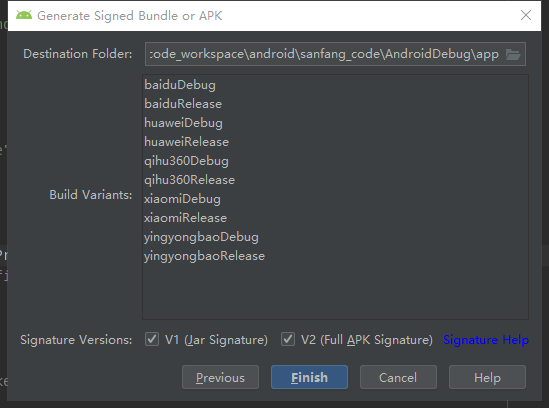Toggle V1 (Jar Signature) checkbox
Viewport: 549px width, 408px height.
click(152, 339)
